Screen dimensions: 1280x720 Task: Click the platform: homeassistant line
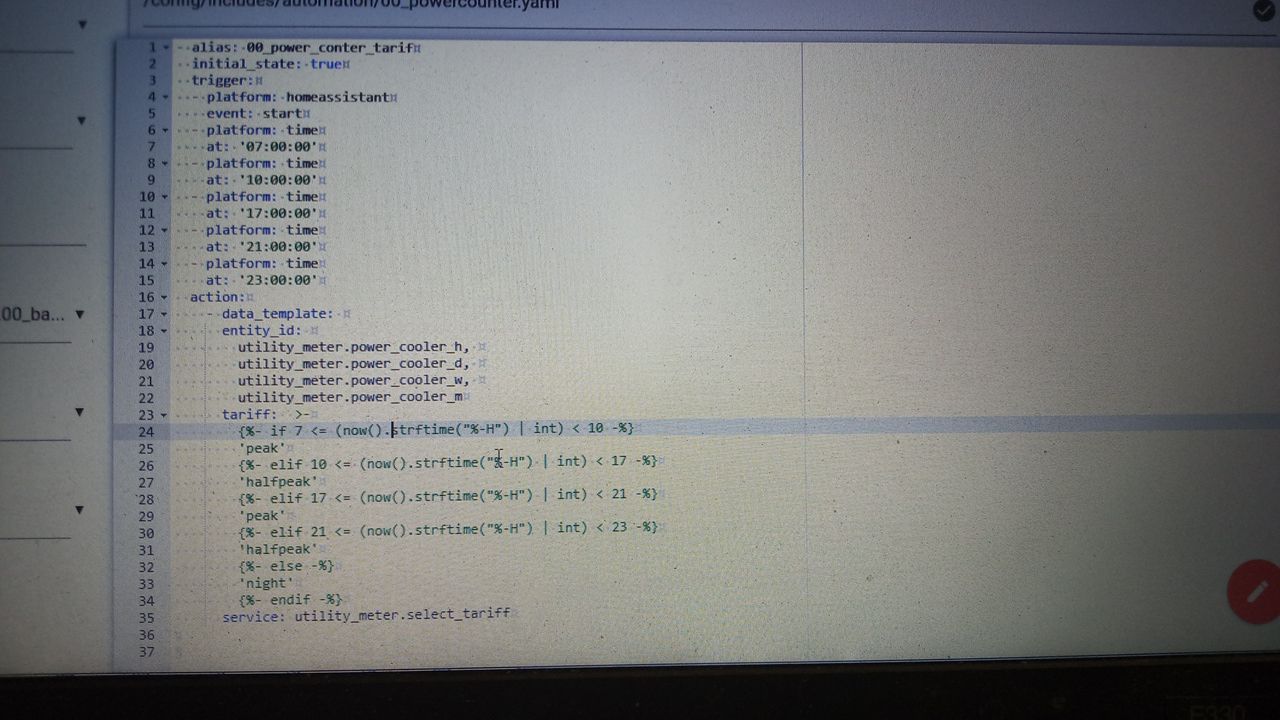pyautogui.click(x=300, y=97)
